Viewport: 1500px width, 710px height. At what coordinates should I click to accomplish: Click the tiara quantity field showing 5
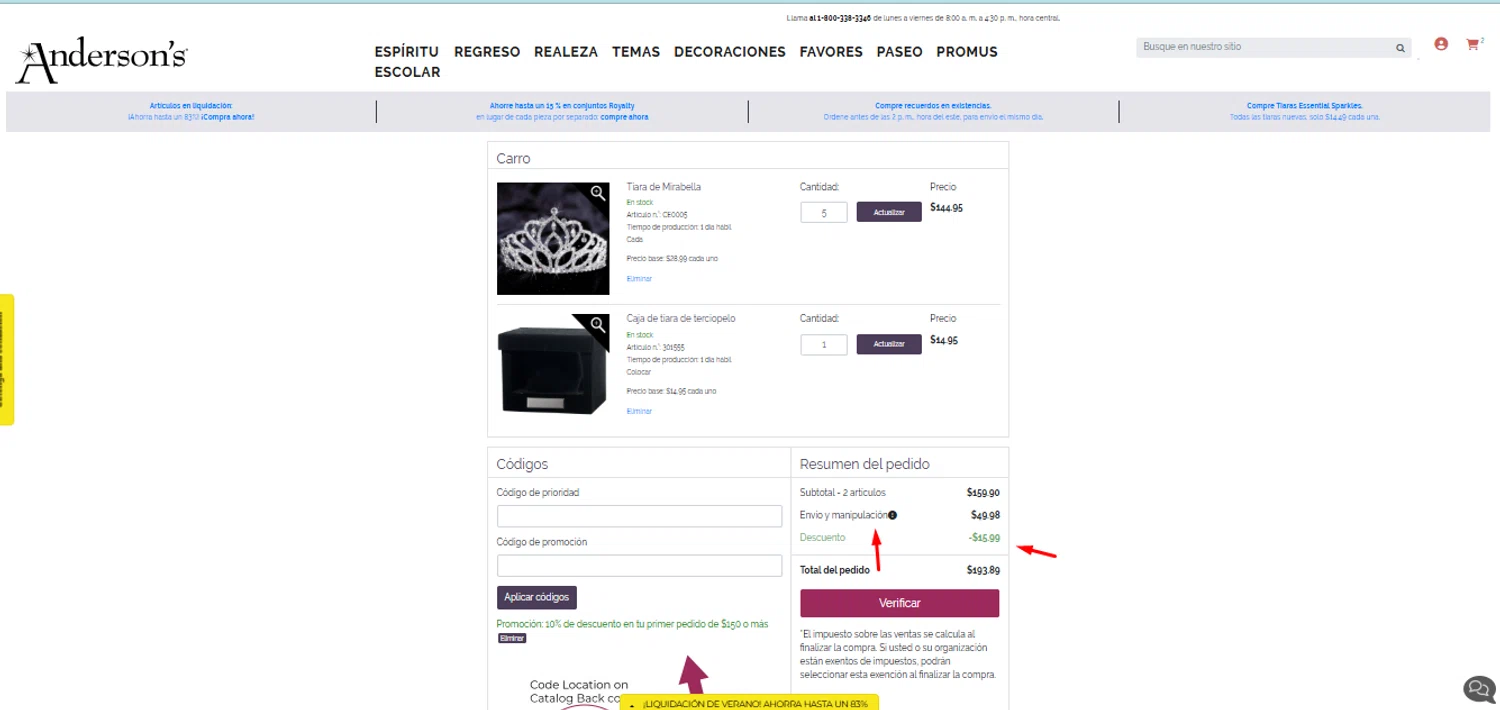click(824, 212)
